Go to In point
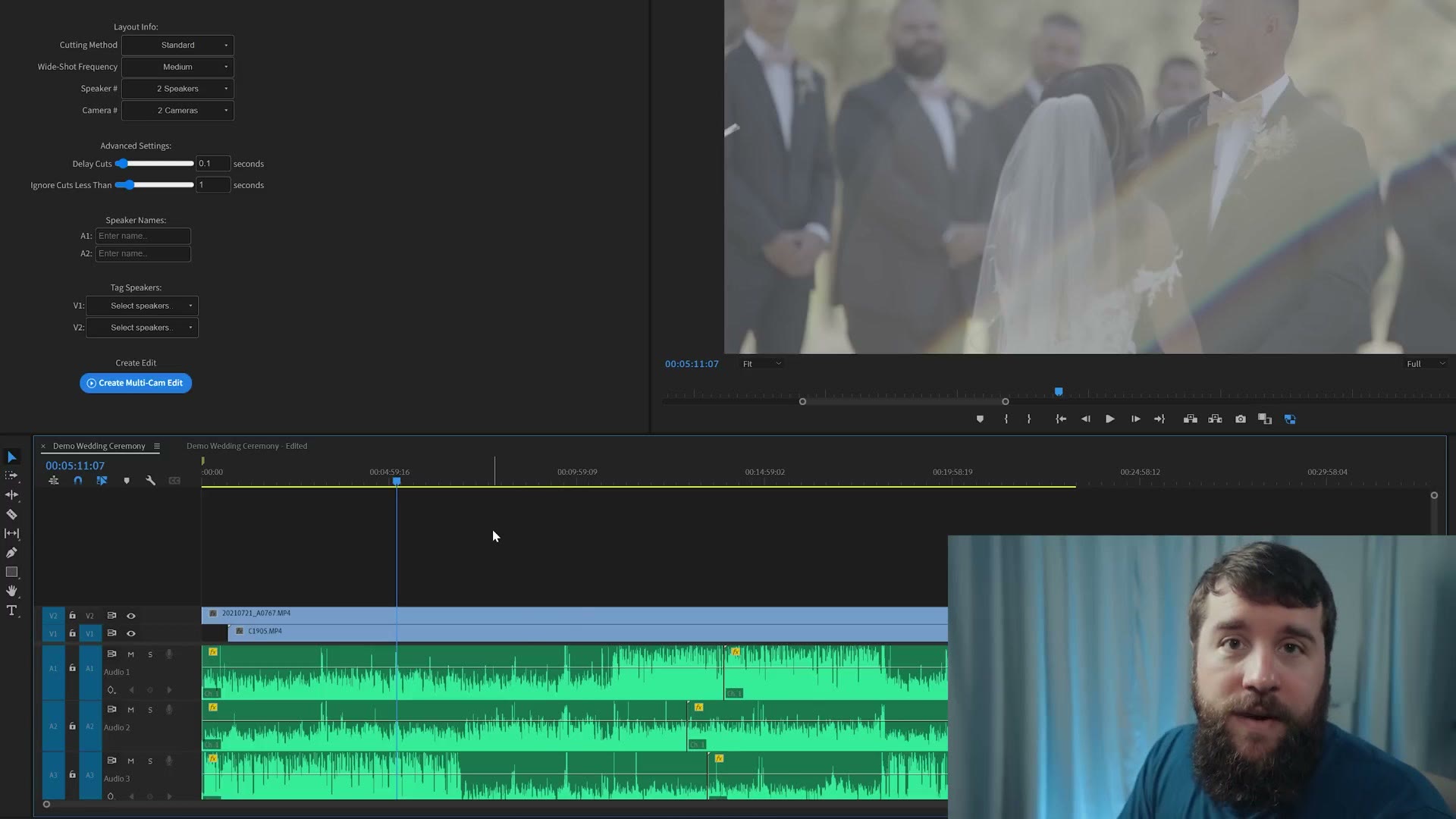This screenshot has width=1456, height=819. point(1061,419)
